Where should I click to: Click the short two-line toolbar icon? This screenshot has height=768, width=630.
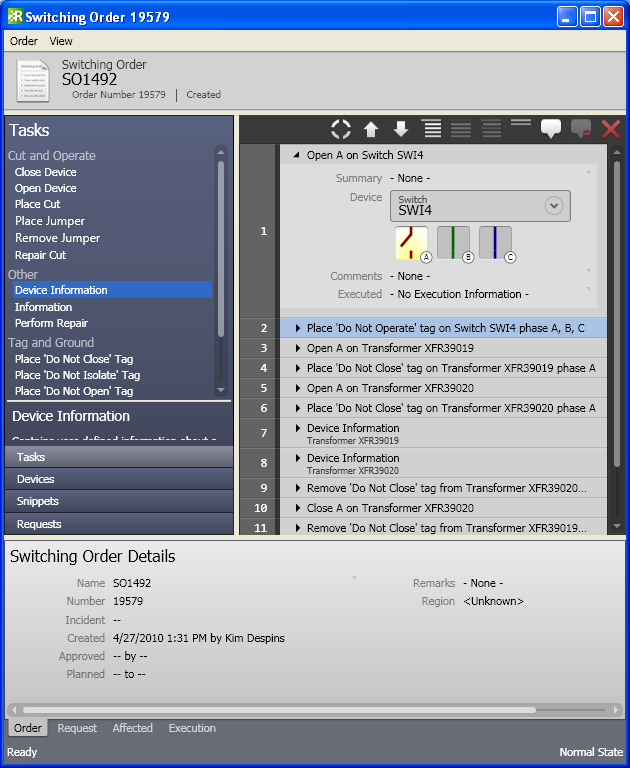[x=520, y=123]
